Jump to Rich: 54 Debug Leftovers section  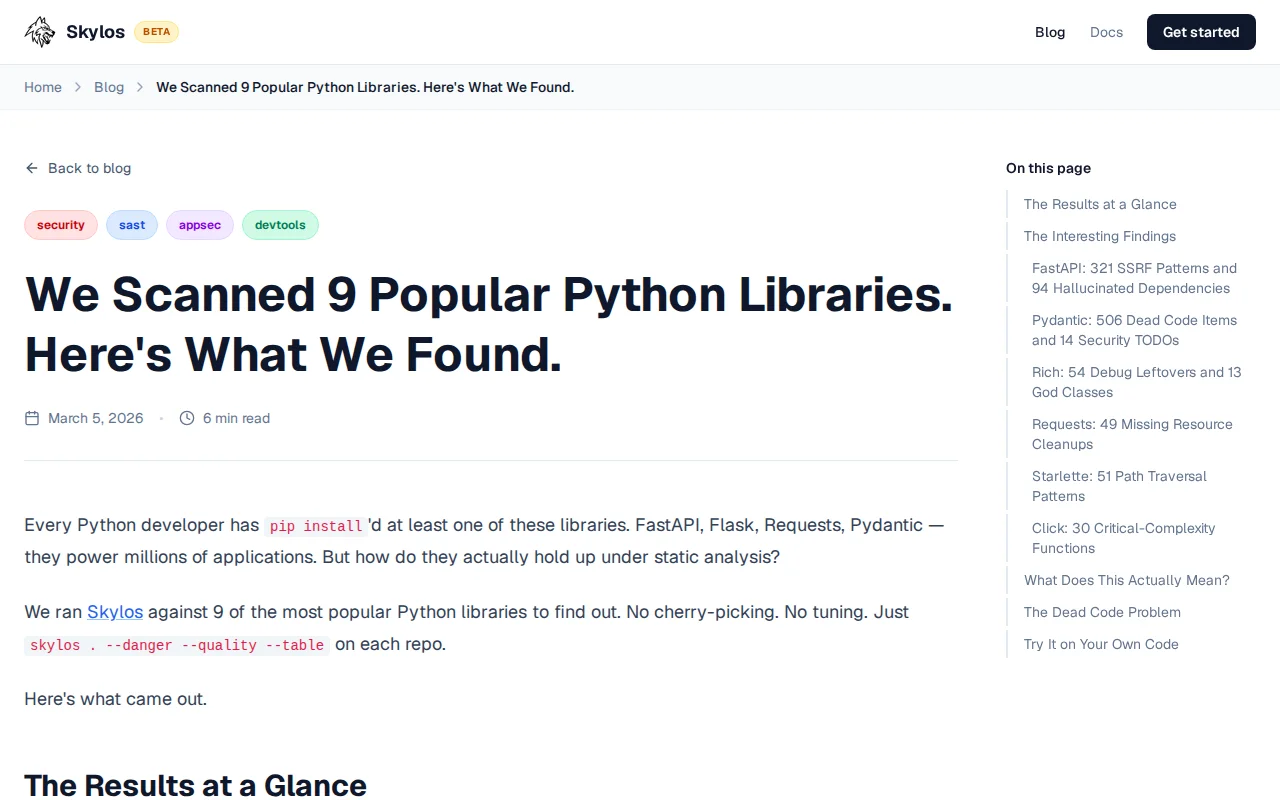tap(1137, 382)
